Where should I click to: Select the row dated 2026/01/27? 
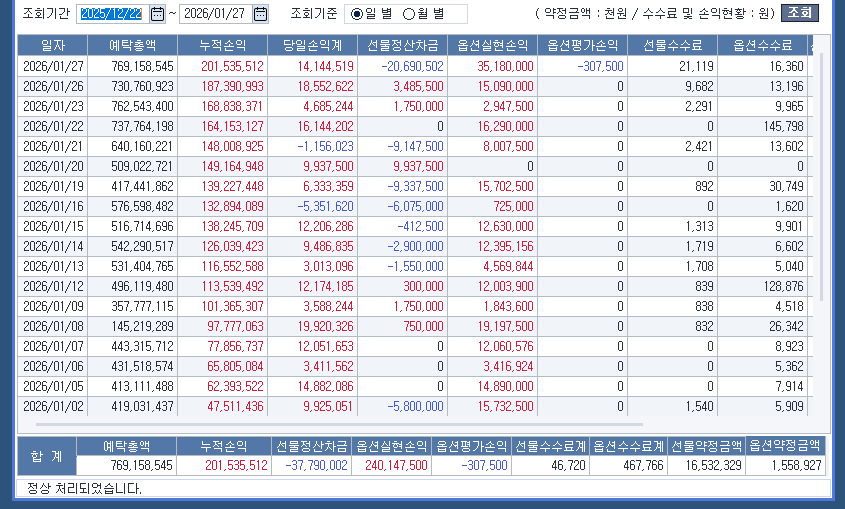pos(415,66)
